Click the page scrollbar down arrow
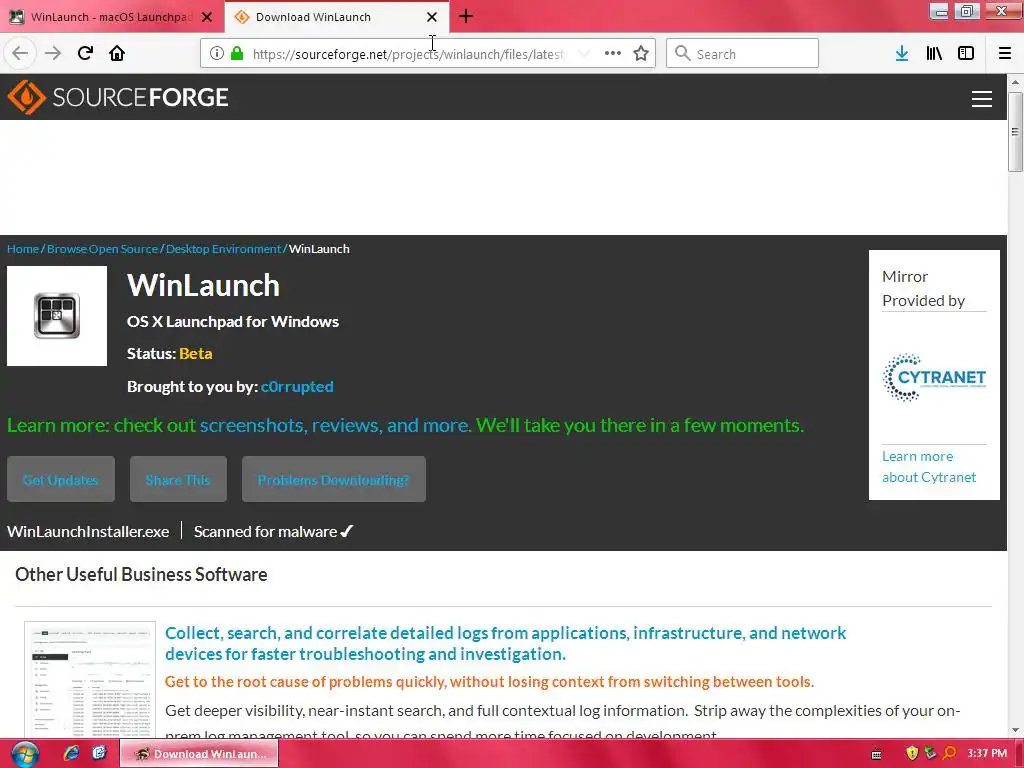 tap(1015, 730)
